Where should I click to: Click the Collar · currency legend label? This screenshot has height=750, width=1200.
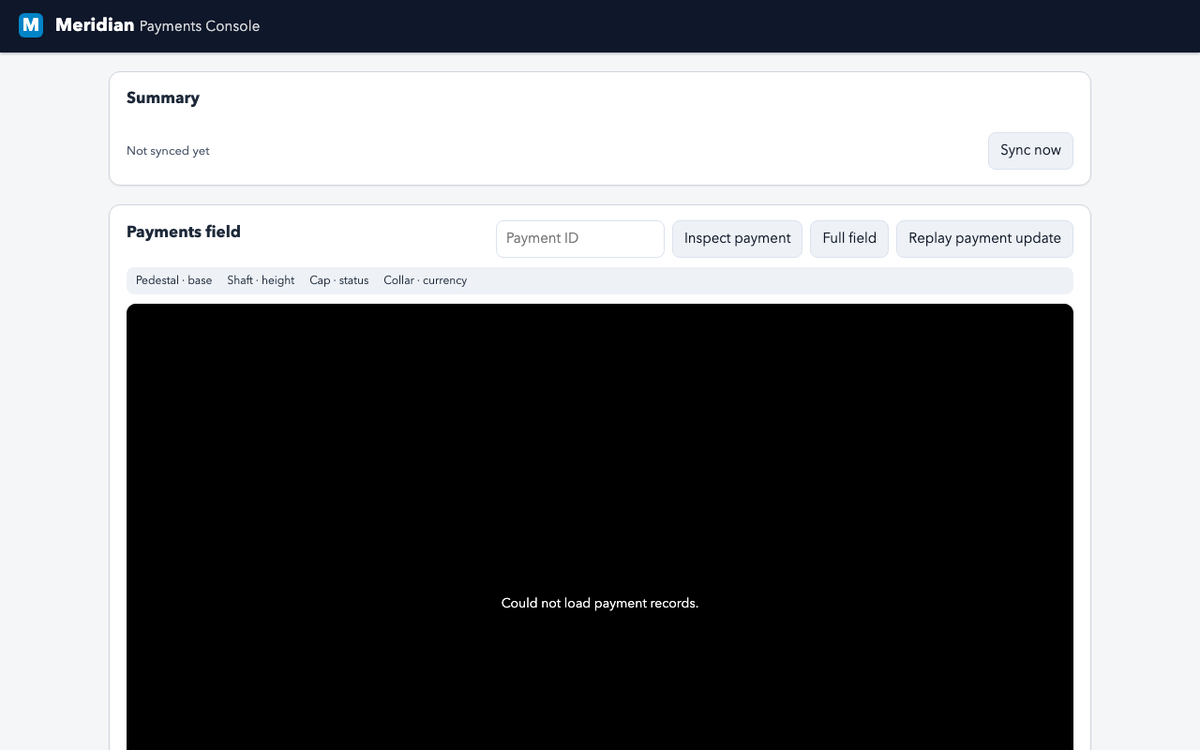(x=425, y=281)
